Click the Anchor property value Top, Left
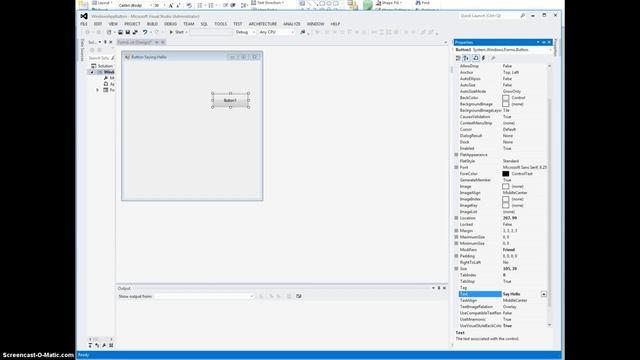The image size is (640, 360). 511,72
